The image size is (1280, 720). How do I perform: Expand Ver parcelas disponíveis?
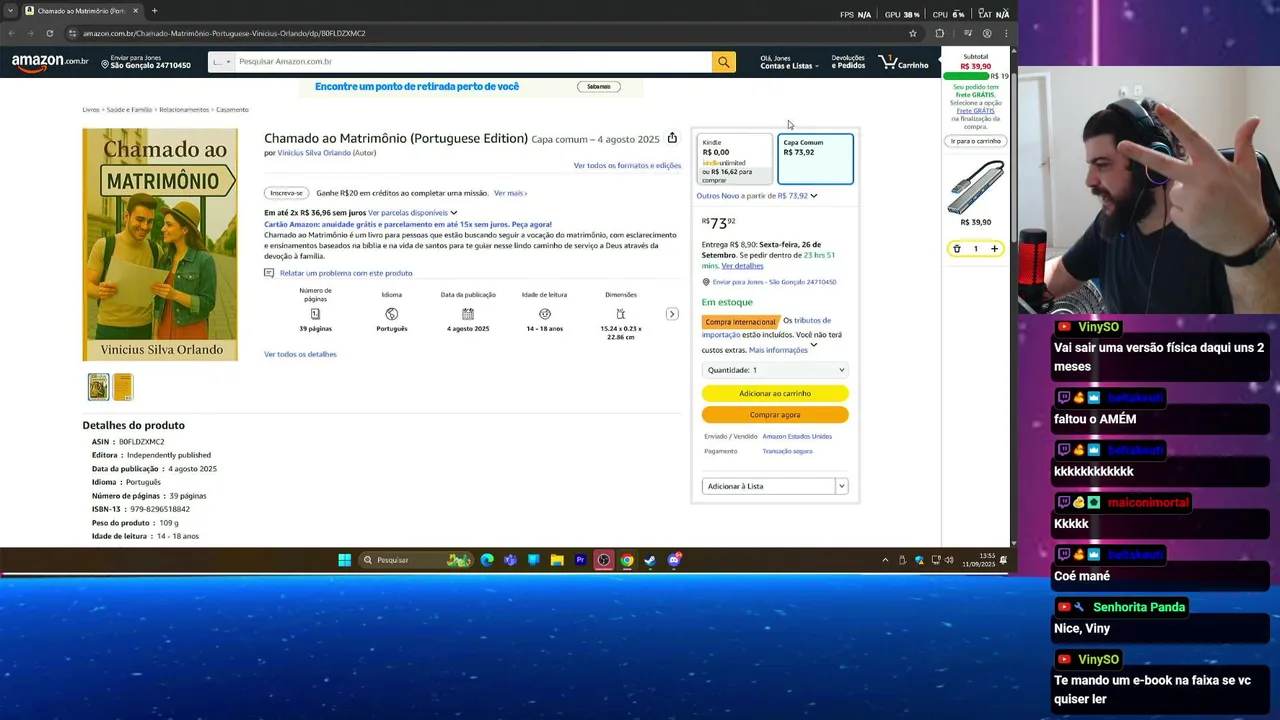(x=412, y=213)
